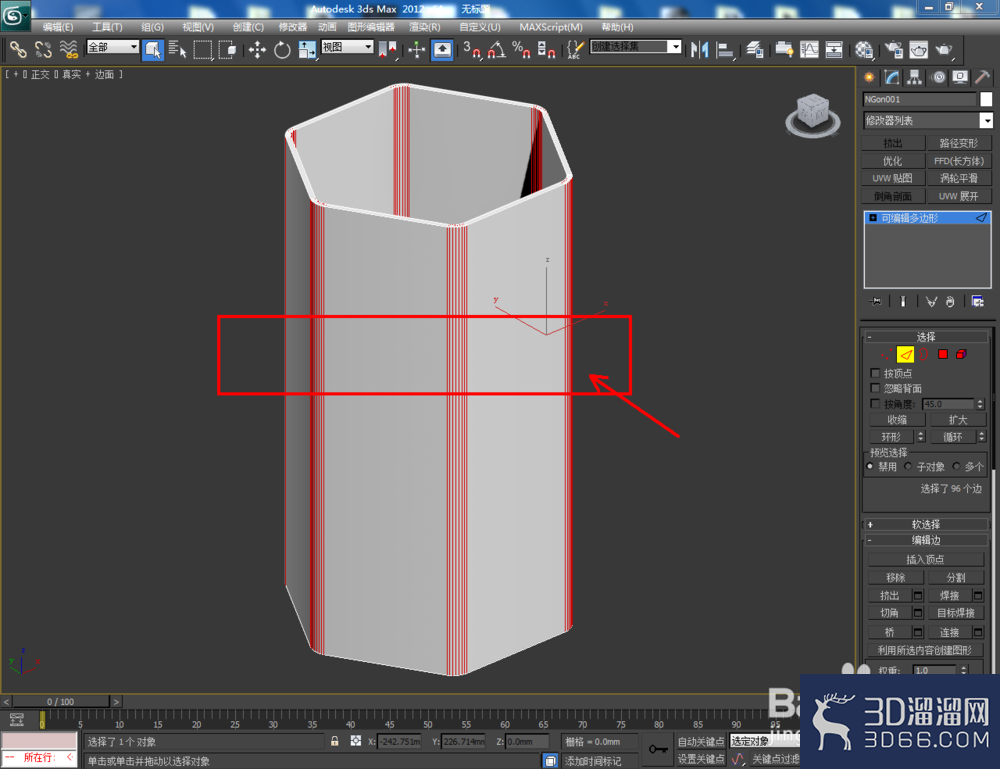The image size is (1000, 769).
Task: Open the 编辑(E) menu
Action: pyautogui.click(x=57, y=27)
